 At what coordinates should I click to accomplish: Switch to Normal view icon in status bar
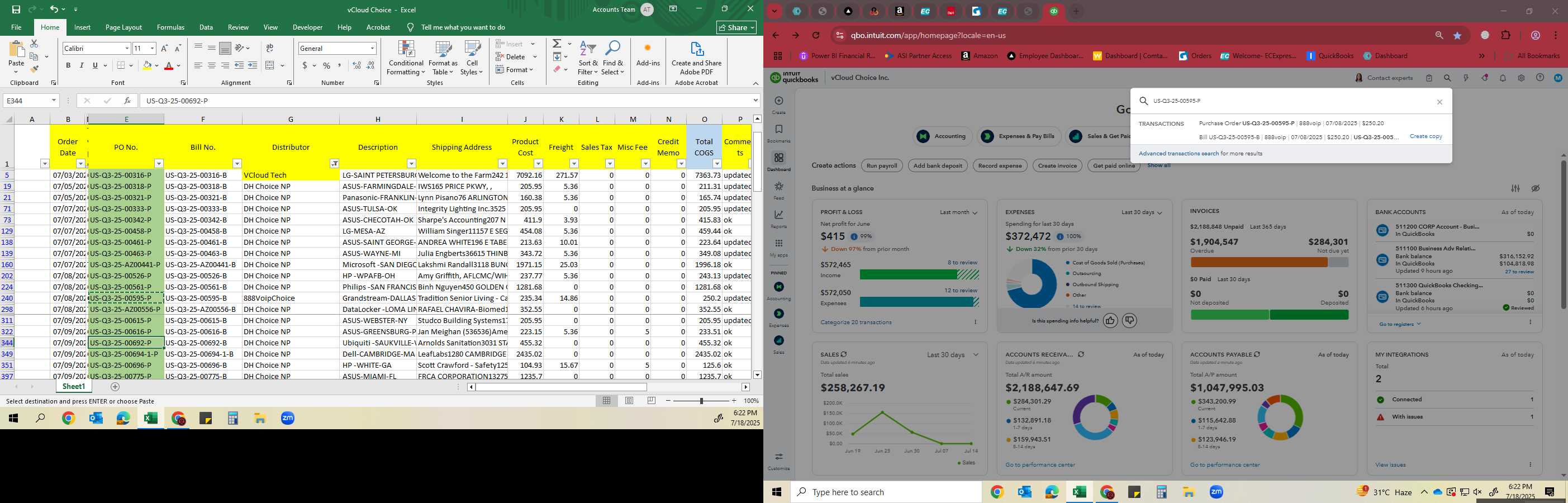607,401
